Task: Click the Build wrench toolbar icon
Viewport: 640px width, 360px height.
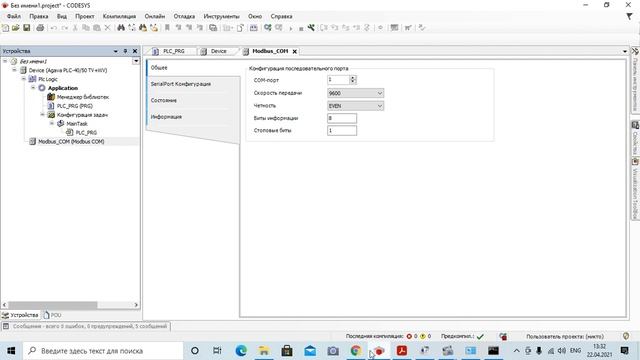Action: 311,28
